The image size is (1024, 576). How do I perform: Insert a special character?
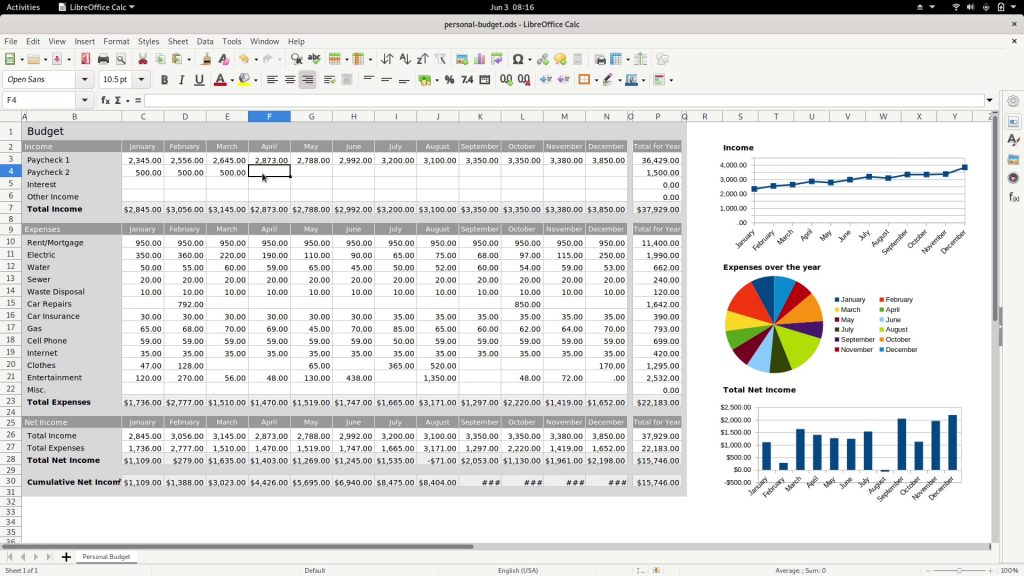pos(518,60)
